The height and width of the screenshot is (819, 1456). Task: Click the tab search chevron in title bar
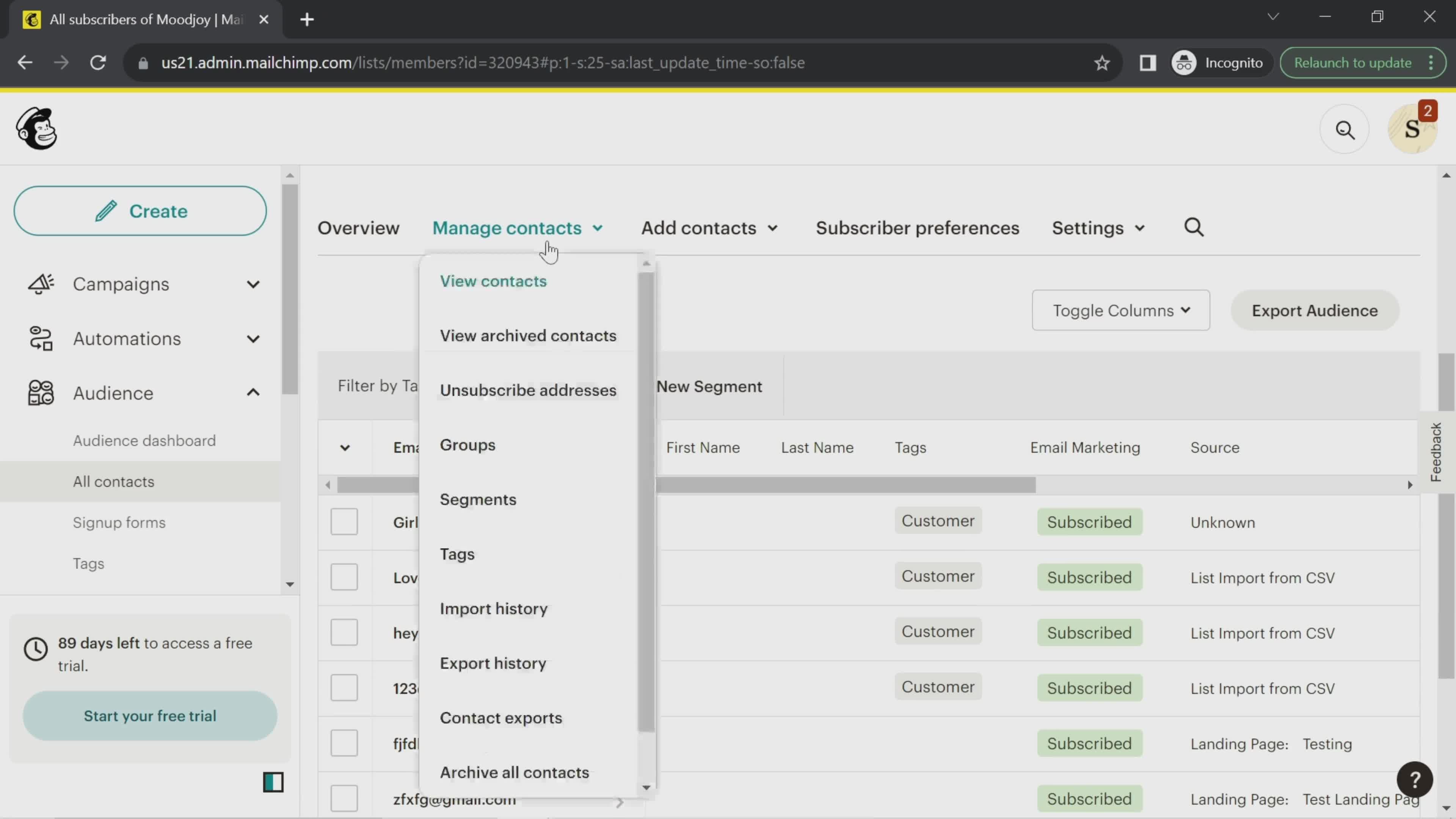pyautogui.click(x=1273, y=16)
